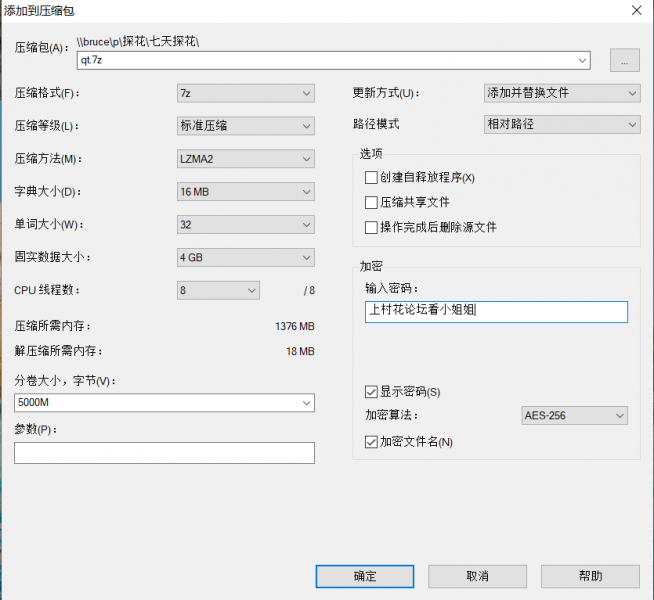This screenshot has height=600, width=654.
Task: Expand the path mode (路径模式) dropdown
Action: (x=561, y=125)
